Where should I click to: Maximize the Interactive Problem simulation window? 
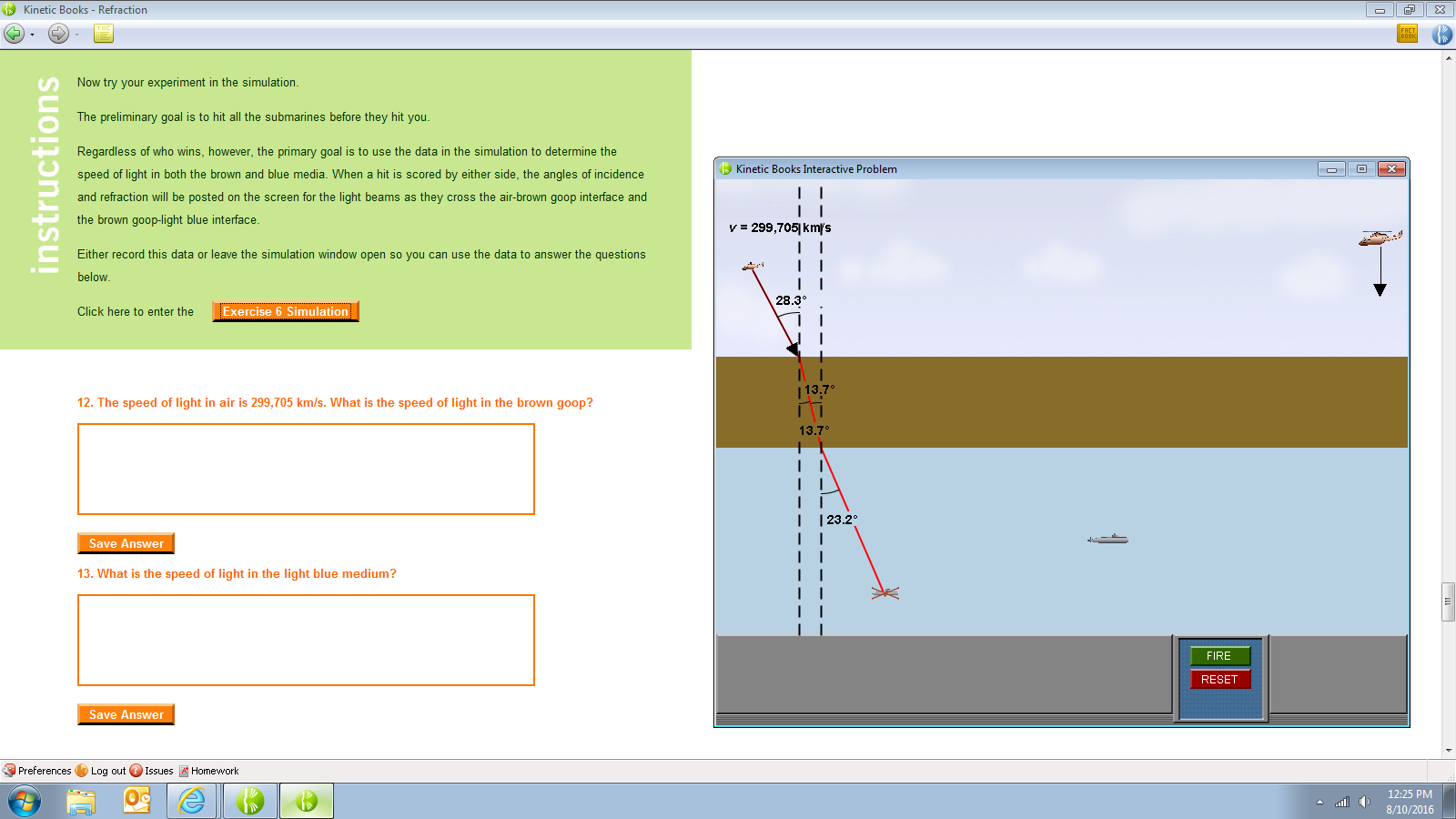[x=1361, y=169]
